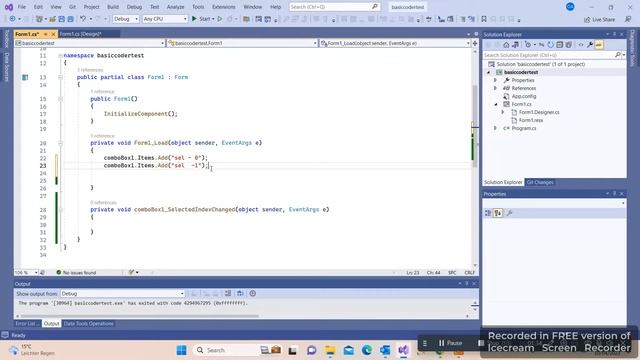Open the Show output from dropdown
Viewport: 640px width, 360px height.
[x=122, y=293]
